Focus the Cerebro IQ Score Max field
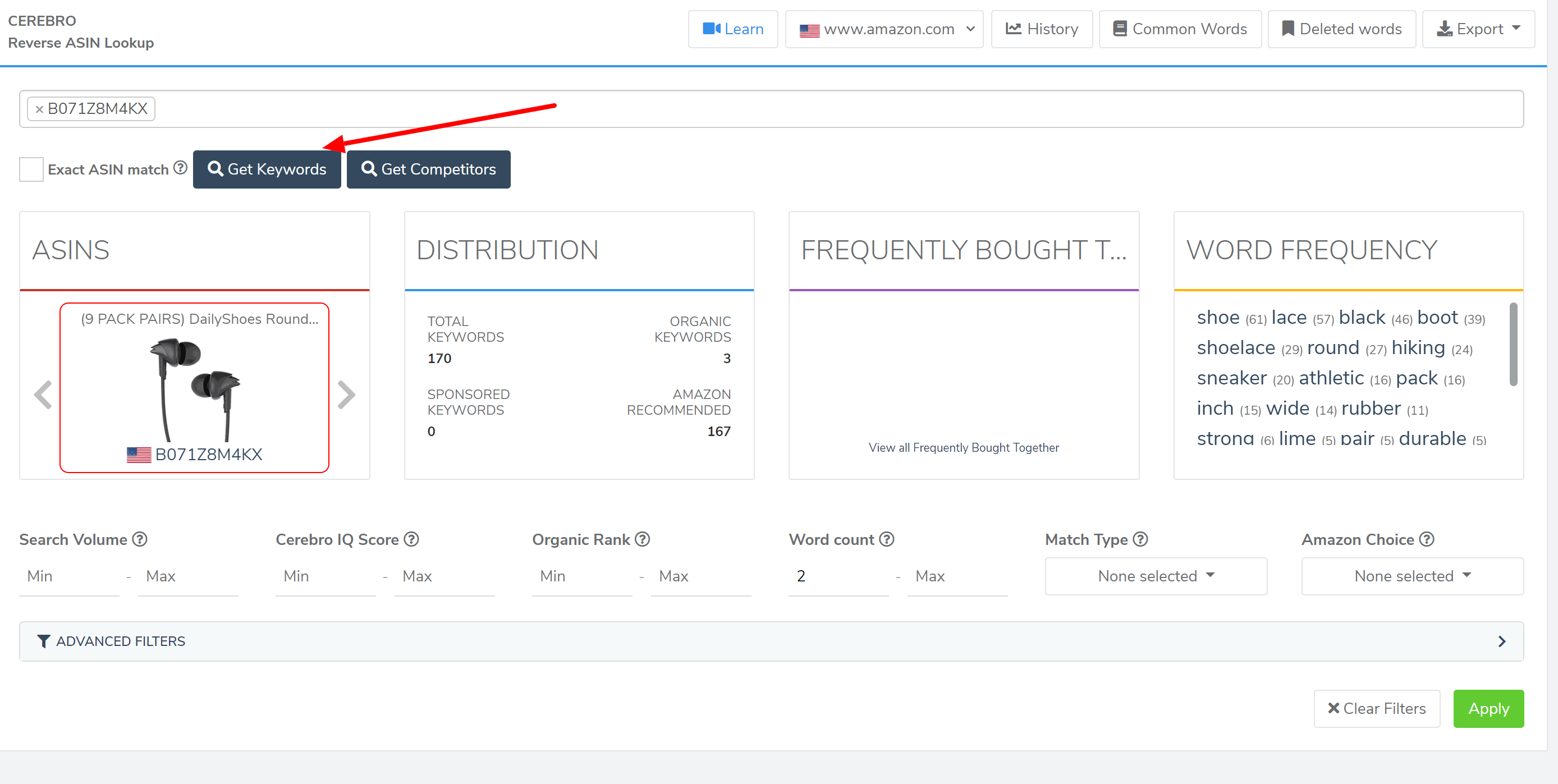The height and width of the screenshot is (784, 1558). [x=445, y=576]
